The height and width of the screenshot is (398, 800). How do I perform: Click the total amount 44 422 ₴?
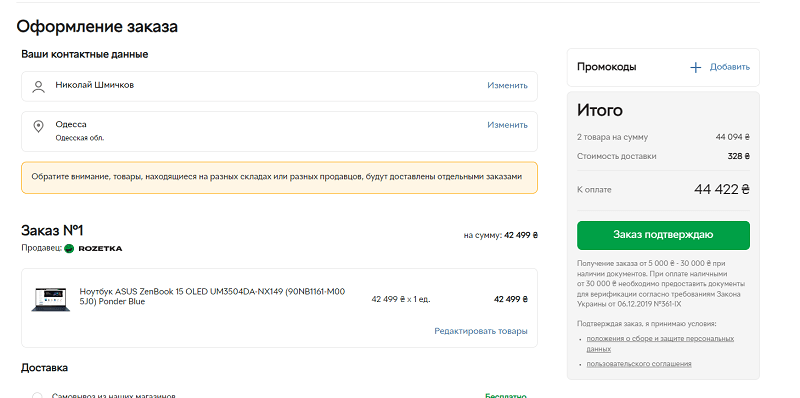[x=721, y=190]
